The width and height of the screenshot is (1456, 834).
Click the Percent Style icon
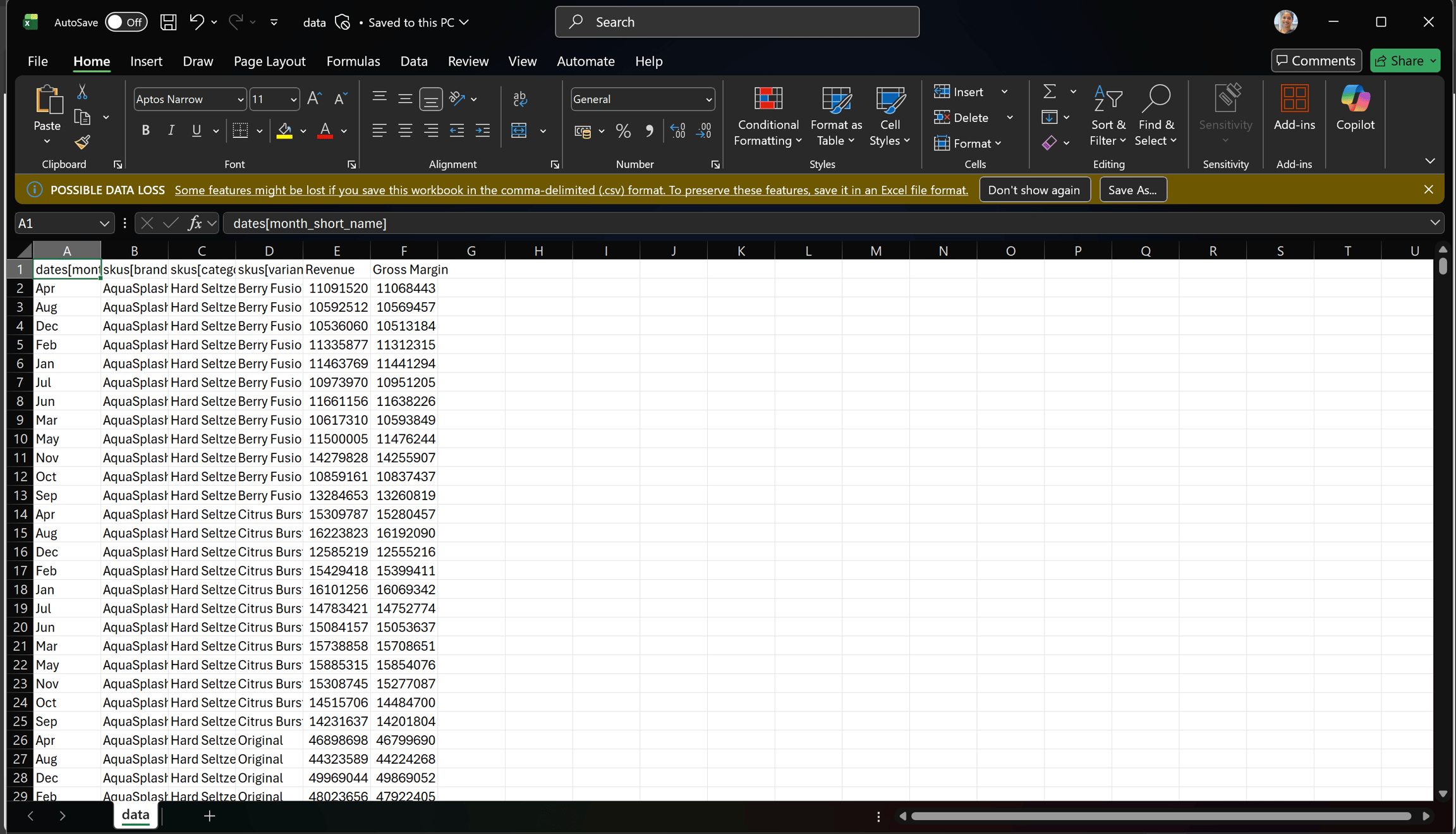pos(623,131)
